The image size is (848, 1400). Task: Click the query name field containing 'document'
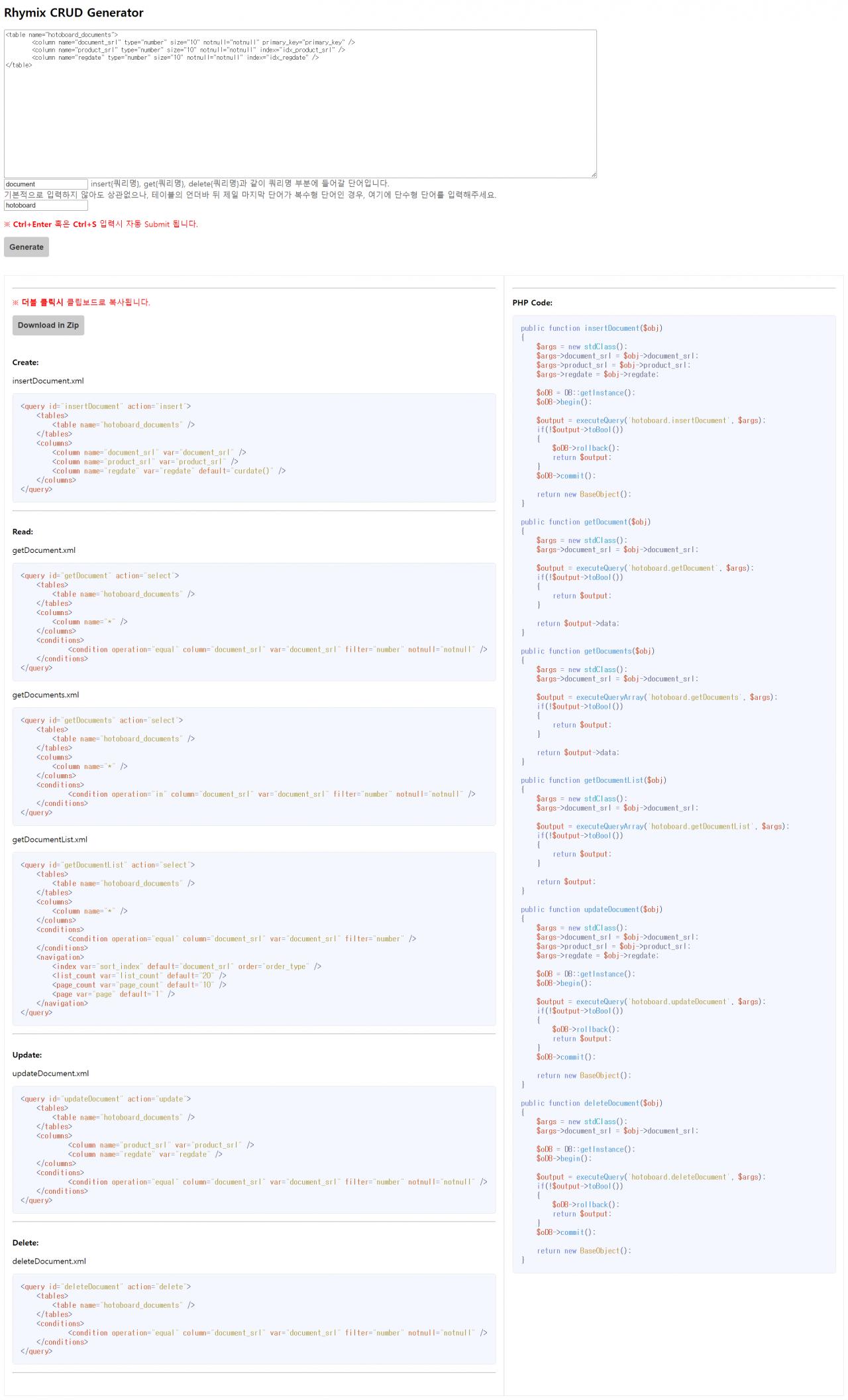(x=46, y=184)
